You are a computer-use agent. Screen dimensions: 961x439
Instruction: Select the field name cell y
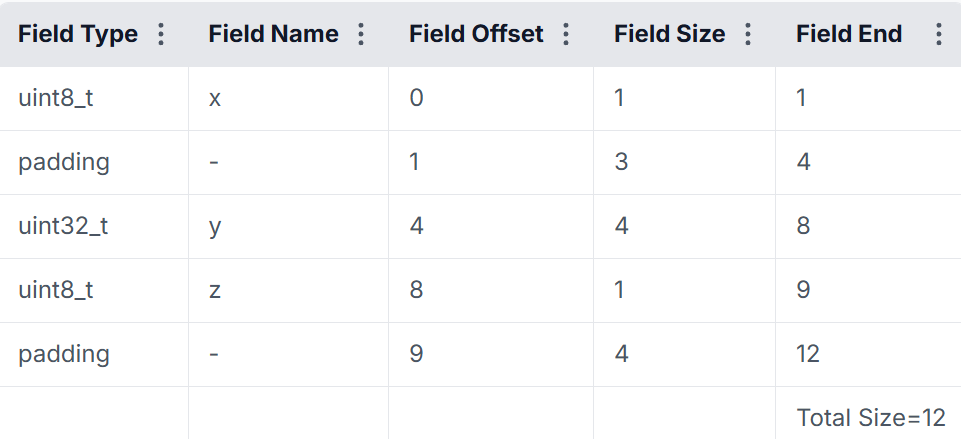[289, 227]
